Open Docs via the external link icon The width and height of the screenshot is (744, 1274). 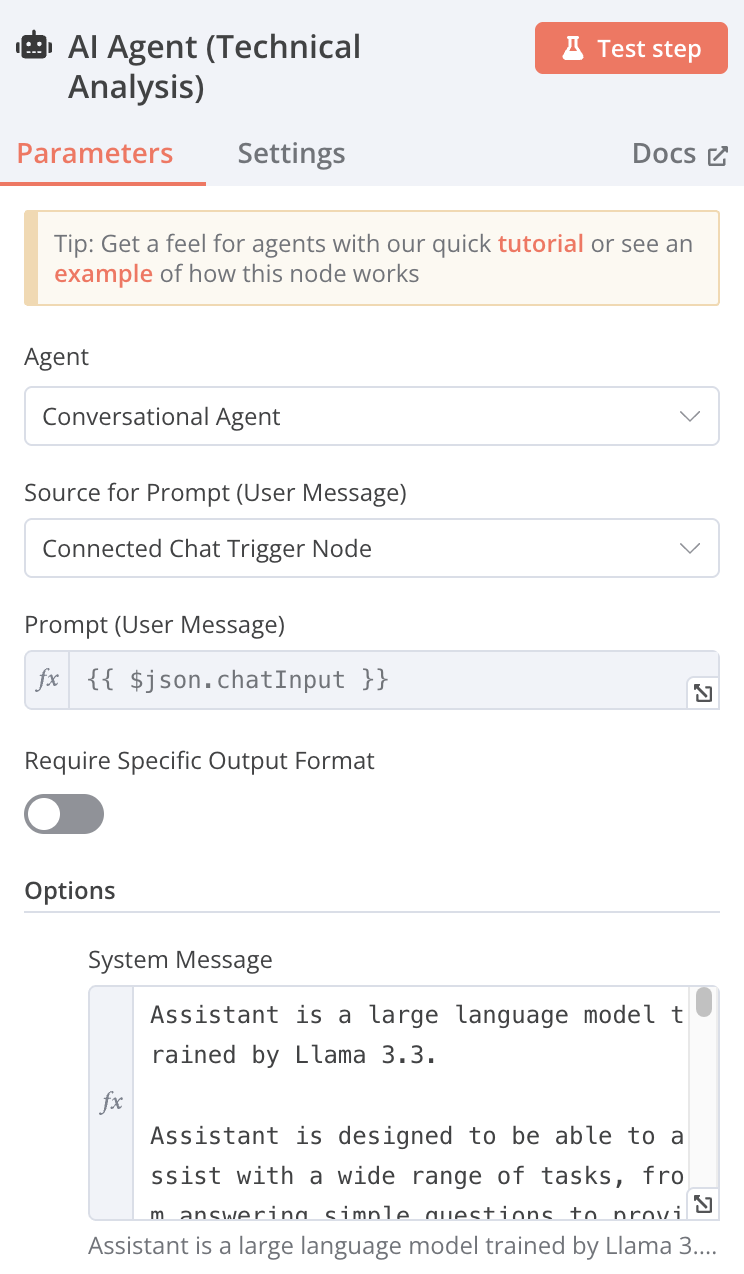(x=717, y=155)
